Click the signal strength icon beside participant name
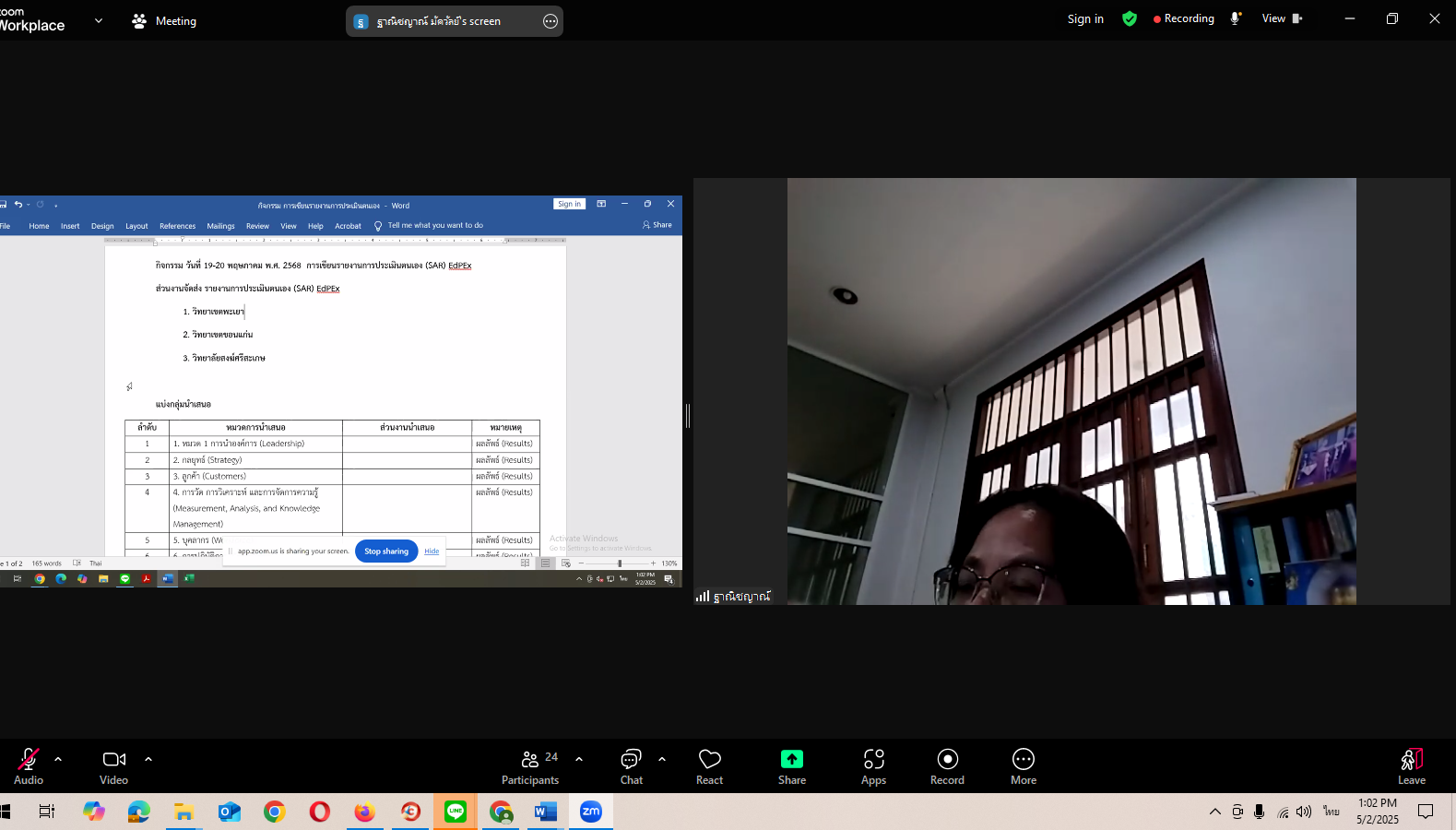 pyautogui.click(x=703, y=597)
